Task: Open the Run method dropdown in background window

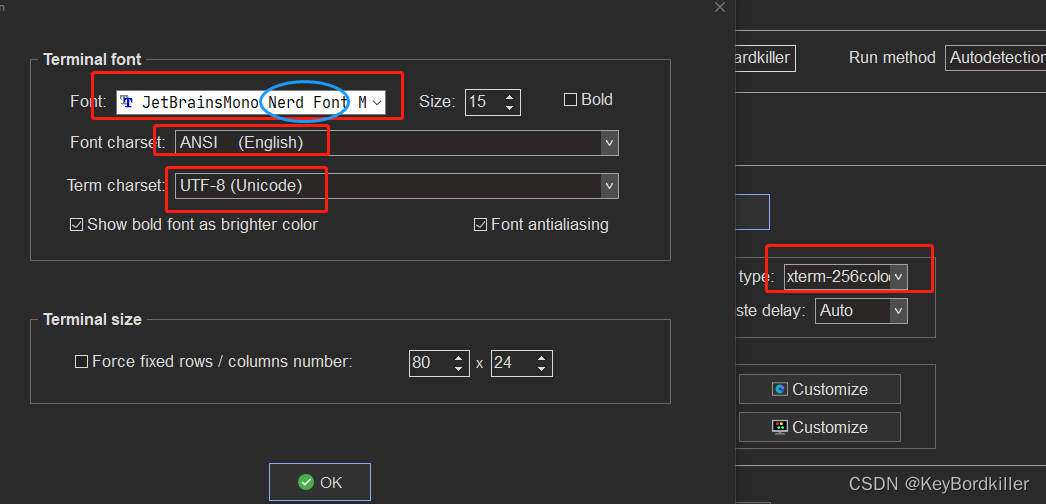Action: [x=995, y=58]
